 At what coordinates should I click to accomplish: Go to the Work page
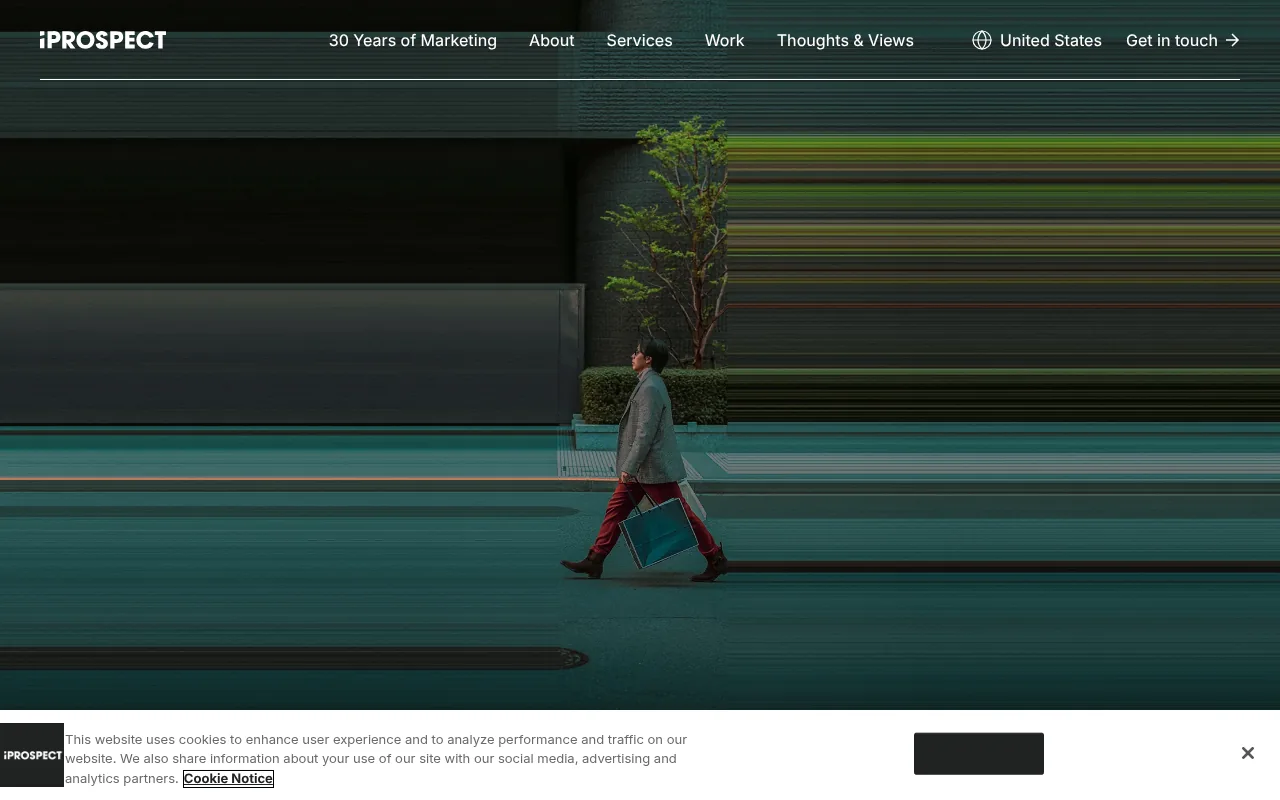[x=724, y=40]
